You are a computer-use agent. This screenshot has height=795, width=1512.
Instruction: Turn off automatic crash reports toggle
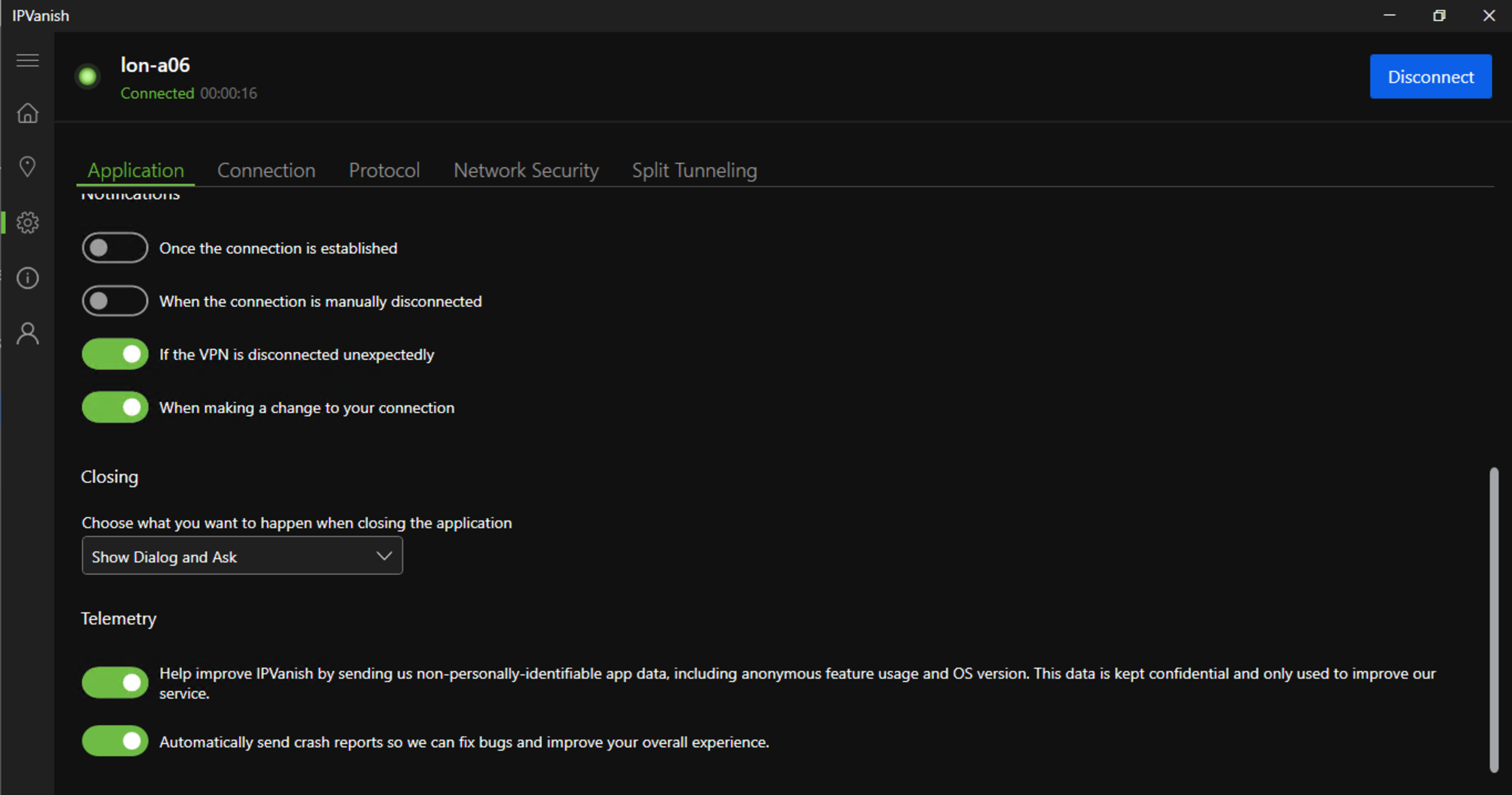(115, 741)
